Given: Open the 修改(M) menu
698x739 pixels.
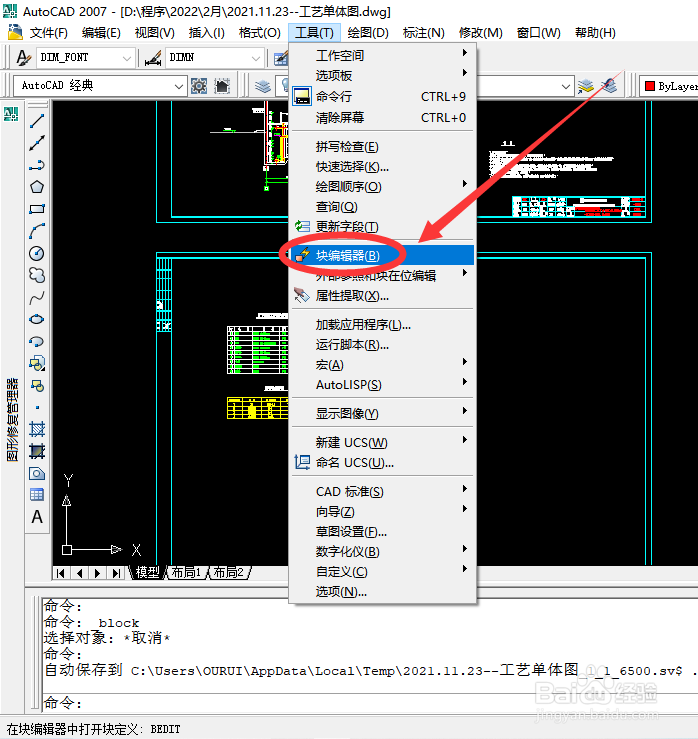Looking at the screenshot, I should [x=481, y=33].
